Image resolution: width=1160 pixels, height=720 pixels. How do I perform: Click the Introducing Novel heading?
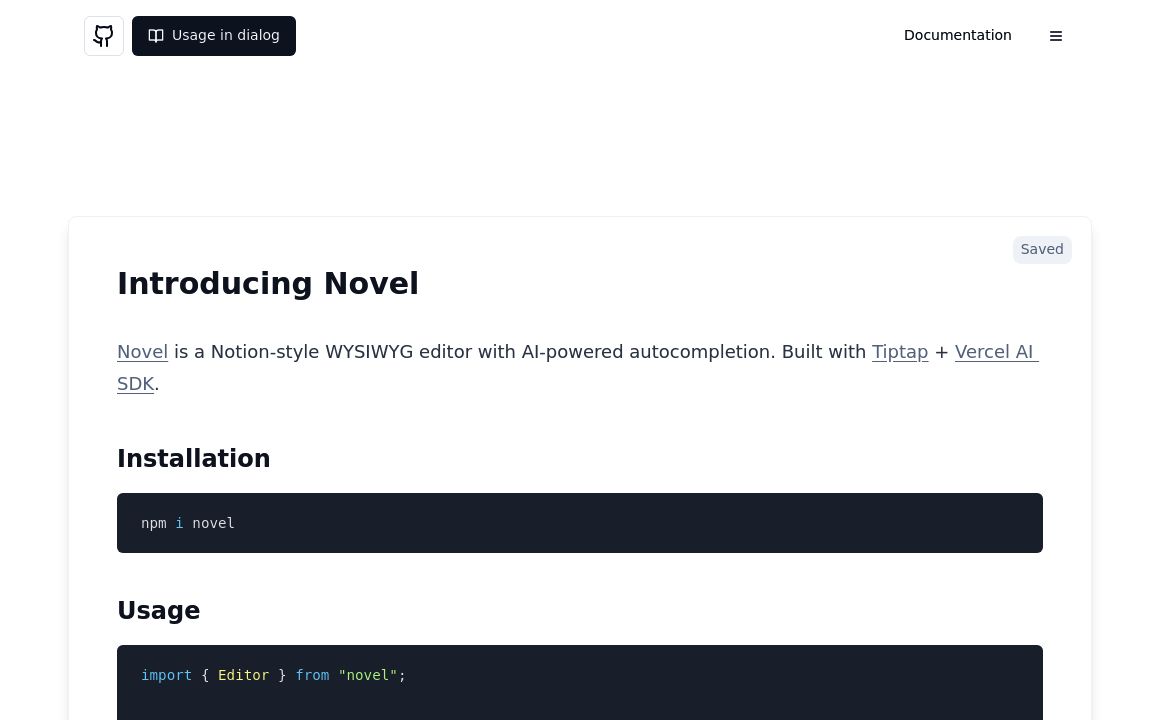point(267,283)
